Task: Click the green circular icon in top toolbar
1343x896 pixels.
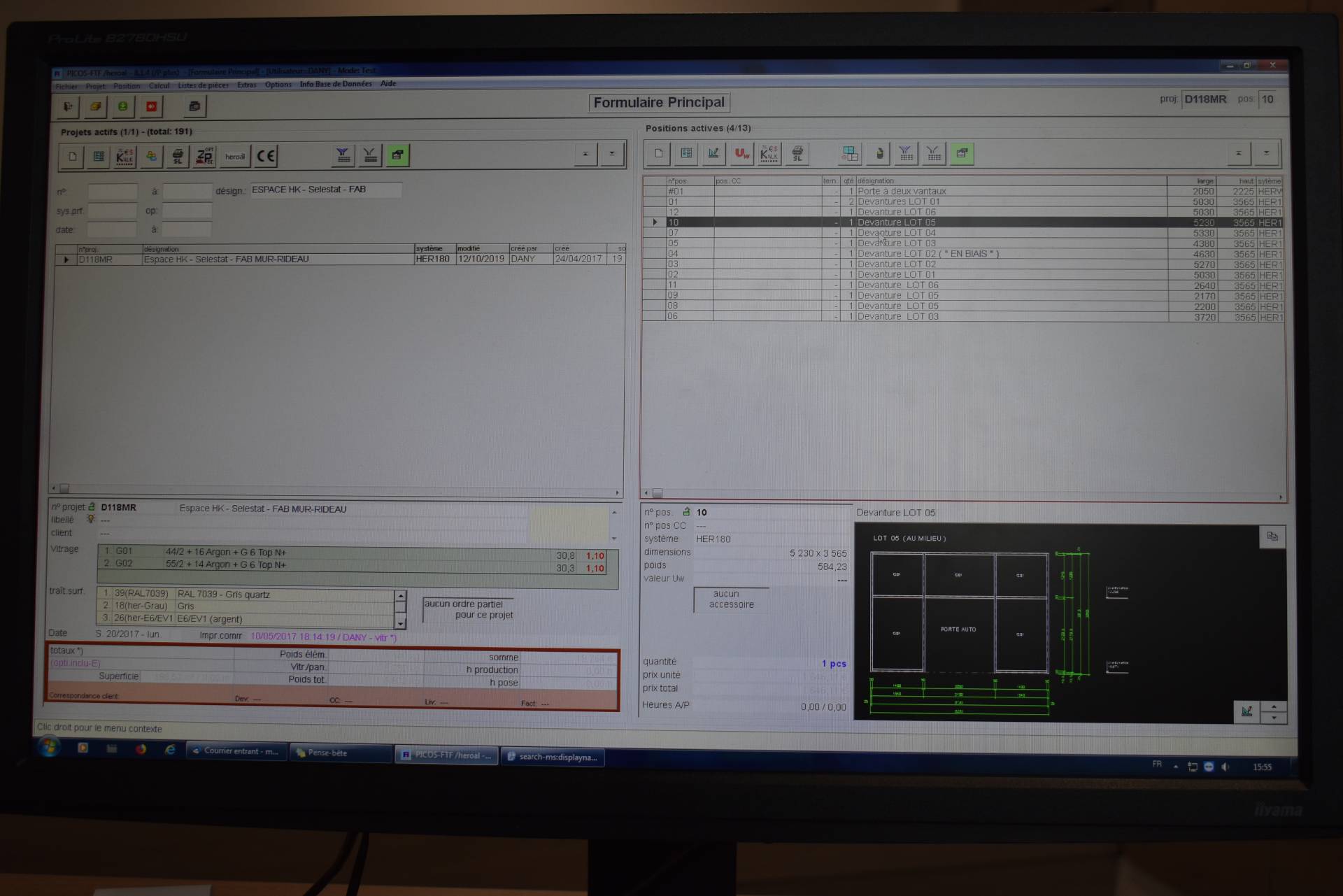Action: coord(122,106)
